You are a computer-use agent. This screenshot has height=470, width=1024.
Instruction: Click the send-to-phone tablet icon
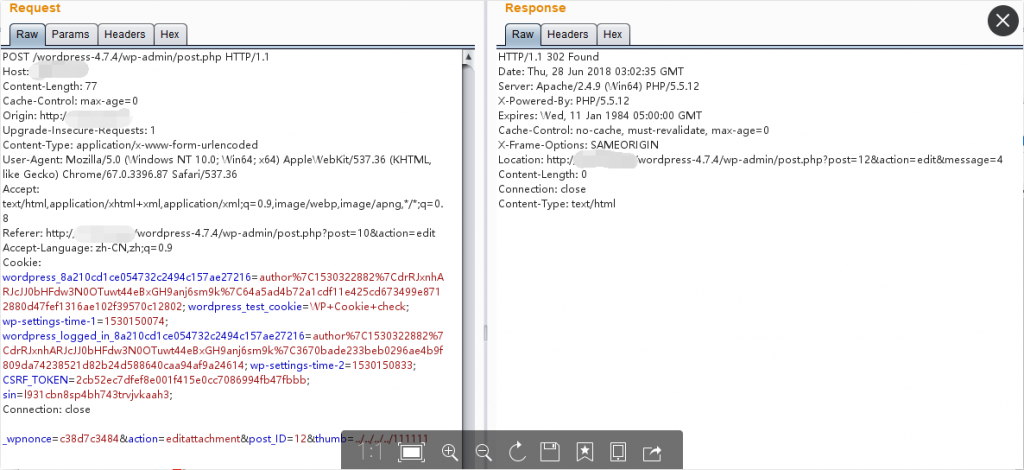(618, 452)
